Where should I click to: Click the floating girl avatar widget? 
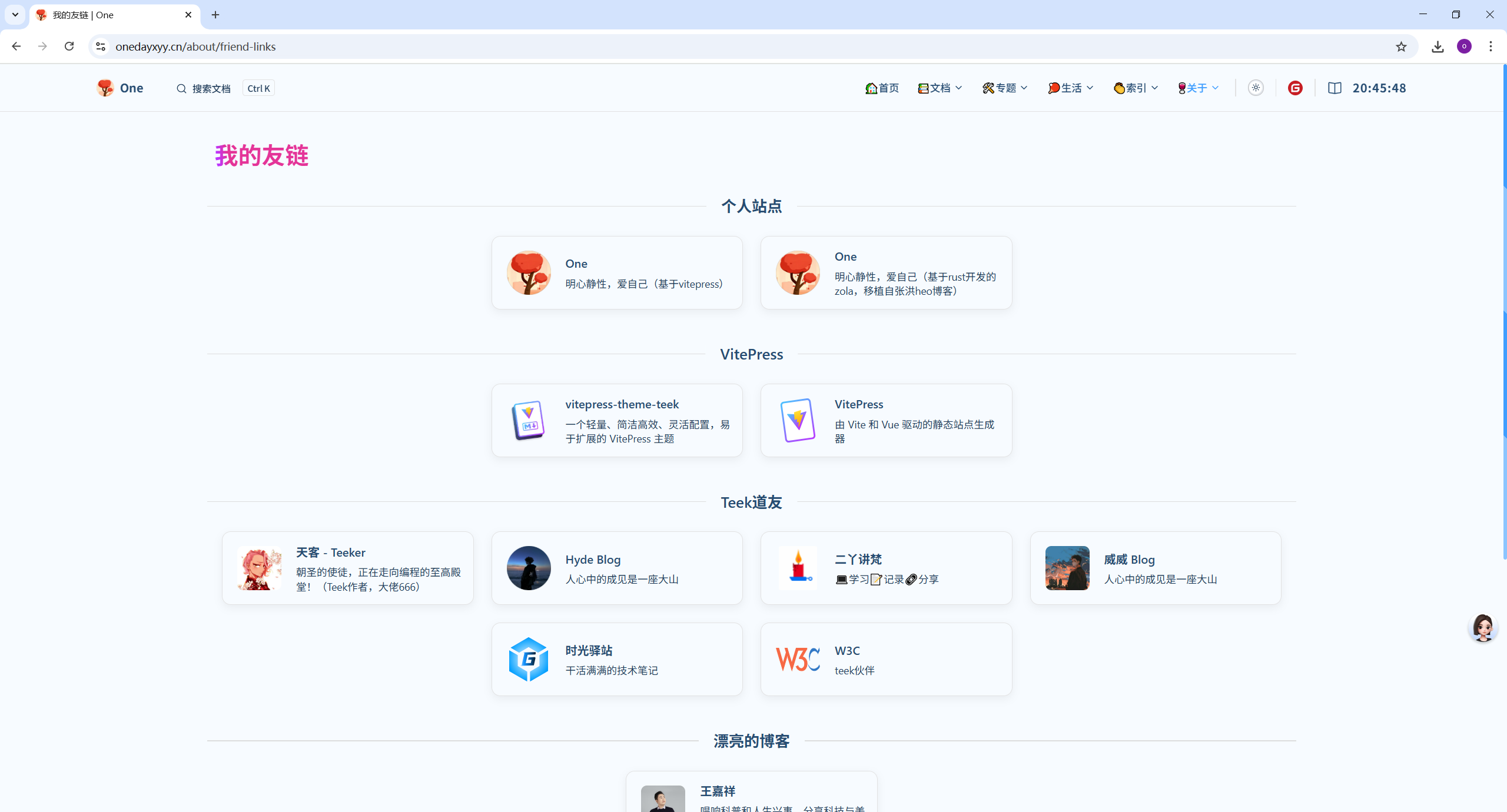click(1482, 628)
